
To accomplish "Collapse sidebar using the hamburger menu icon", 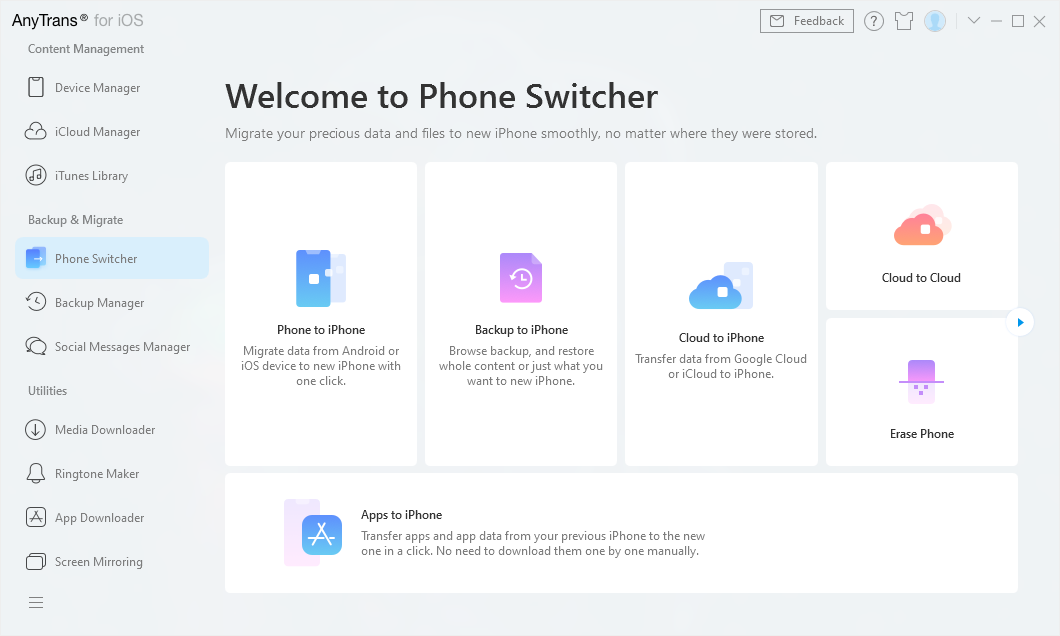I will point(36,602).
